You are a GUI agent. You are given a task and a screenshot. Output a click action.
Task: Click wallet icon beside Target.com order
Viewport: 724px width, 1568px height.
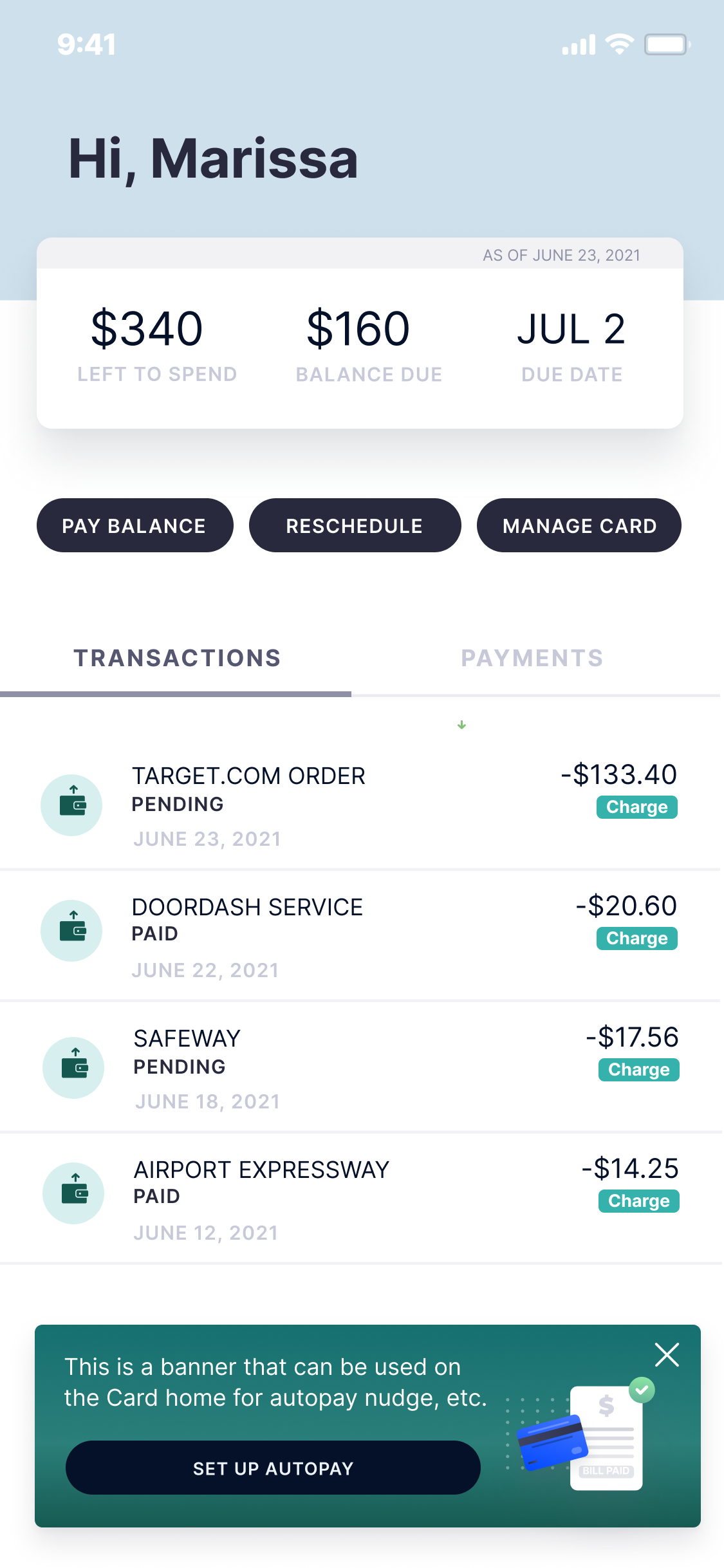pos(71,805)
